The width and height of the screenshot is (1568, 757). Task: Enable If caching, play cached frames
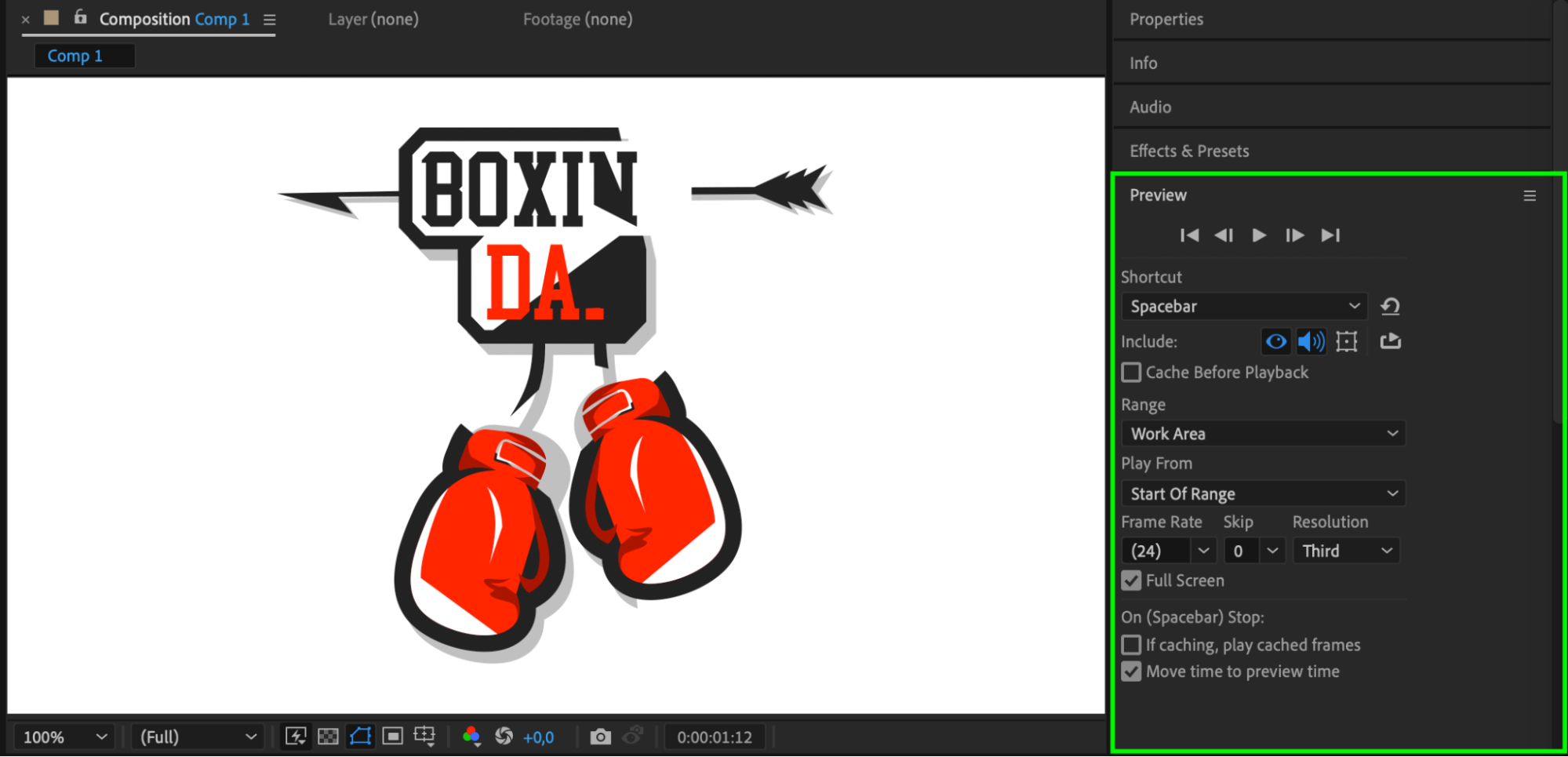[x=1131, y=646]
